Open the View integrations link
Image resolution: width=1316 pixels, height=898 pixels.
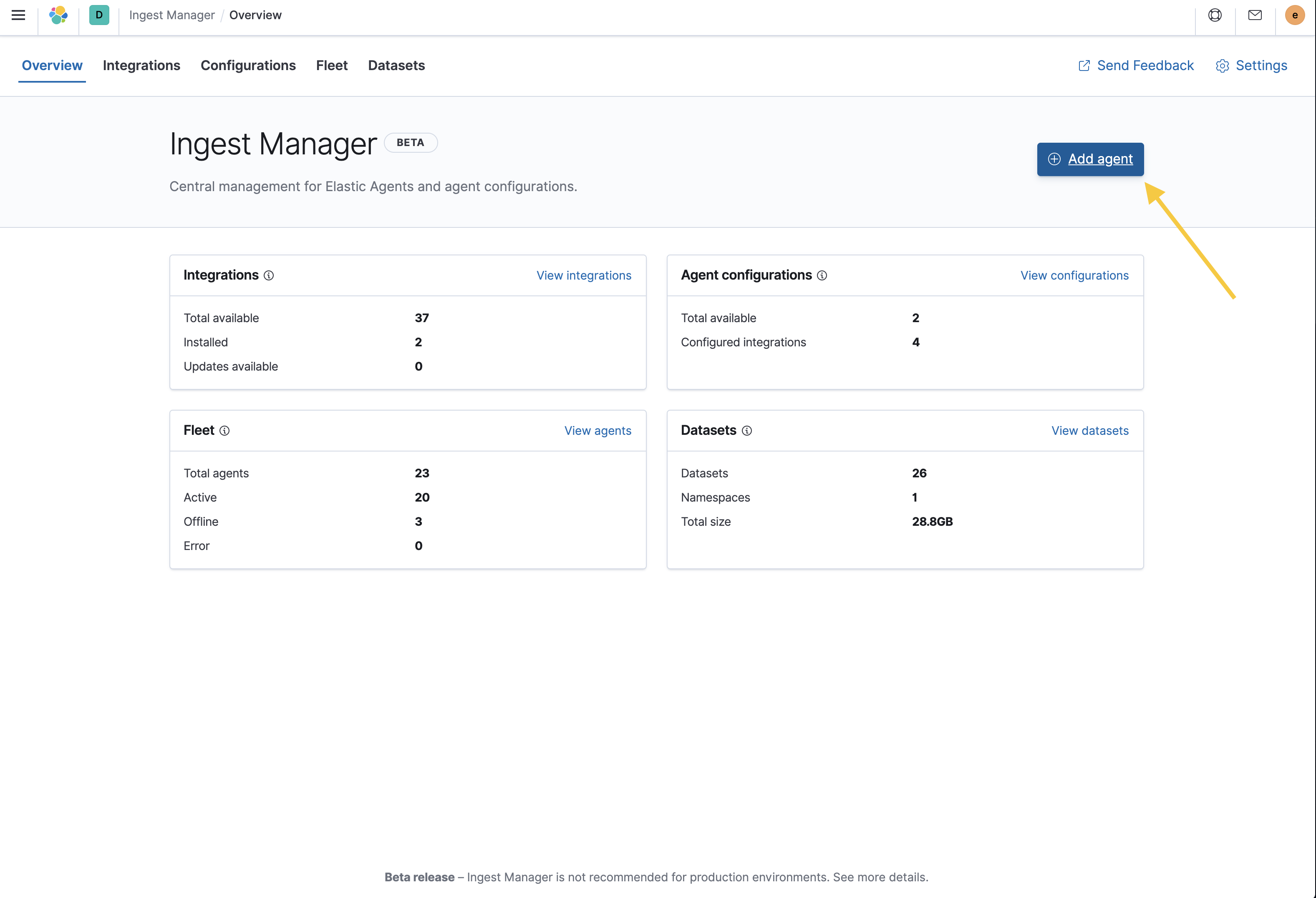[583, 276]
